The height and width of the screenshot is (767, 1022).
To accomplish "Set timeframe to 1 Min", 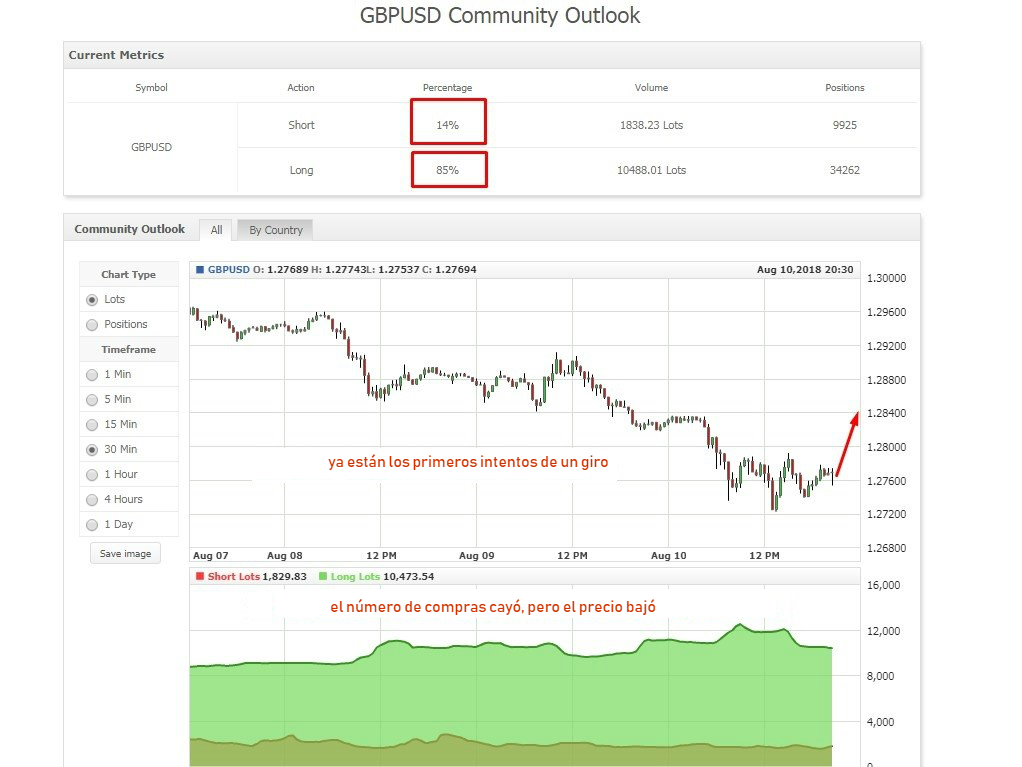I will coord(93,374).
